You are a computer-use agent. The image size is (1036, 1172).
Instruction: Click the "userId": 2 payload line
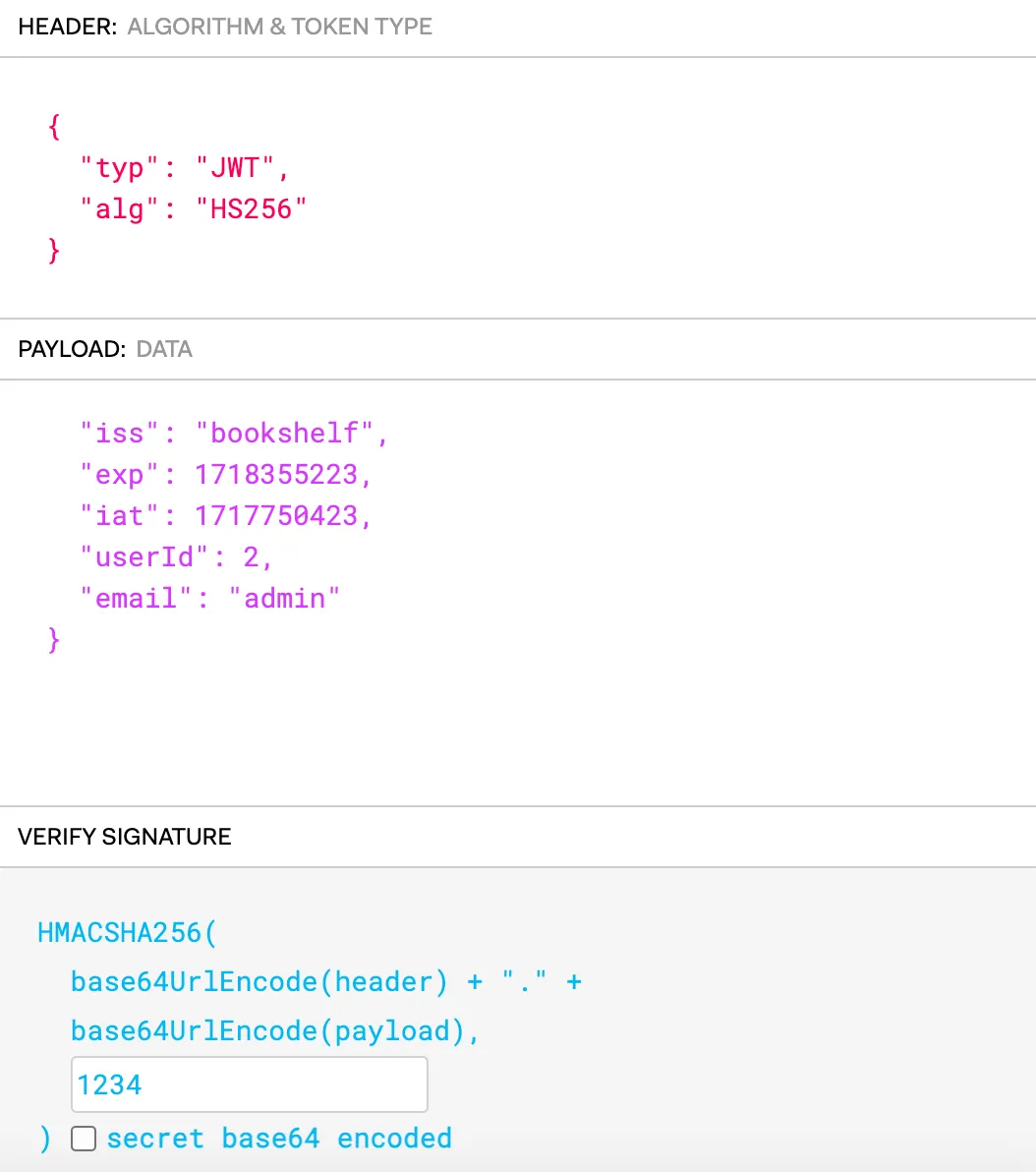176,557
